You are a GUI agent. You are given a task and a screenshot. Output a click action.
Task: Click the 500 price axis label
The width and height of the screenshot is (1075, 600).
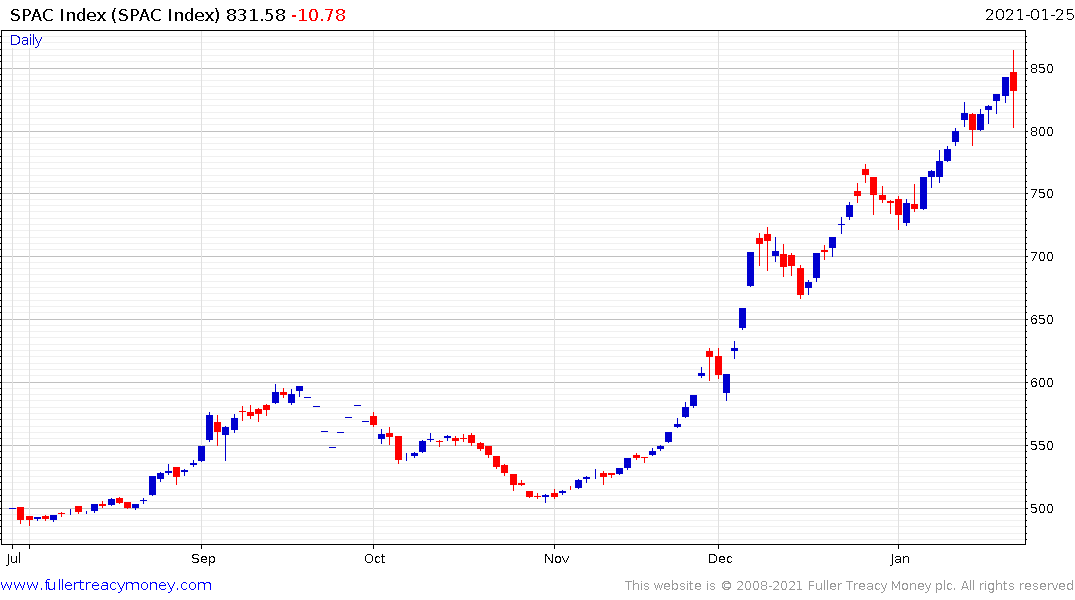click(1041, 509)
